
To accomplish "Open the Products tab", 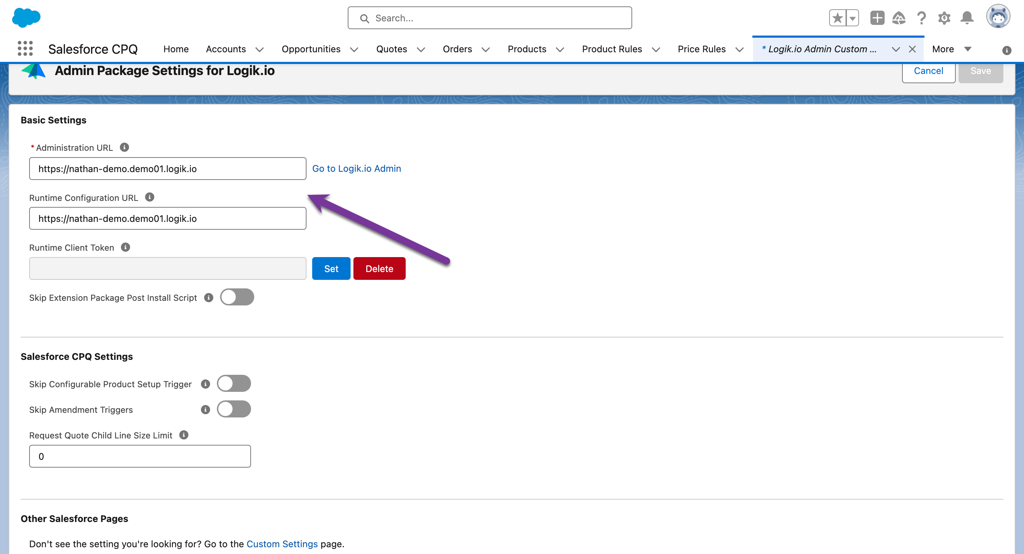I will click(527, 49).
